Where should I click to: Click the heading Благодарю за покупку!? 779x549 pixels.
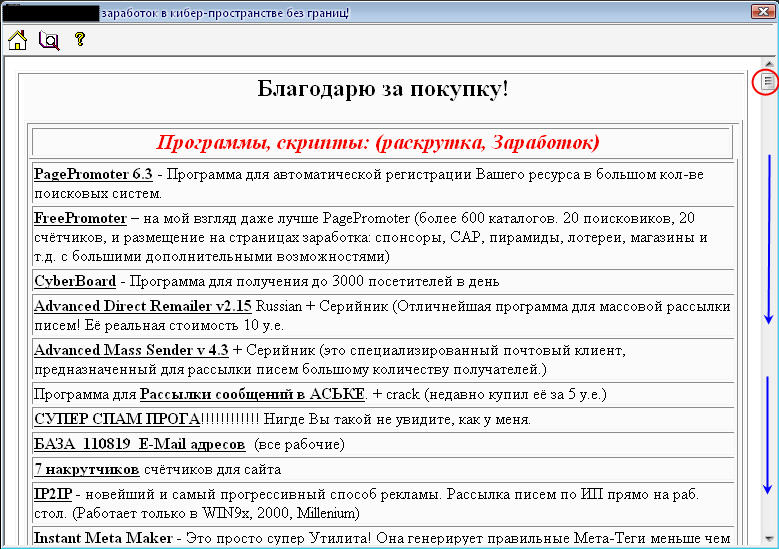tap(383, 89)
